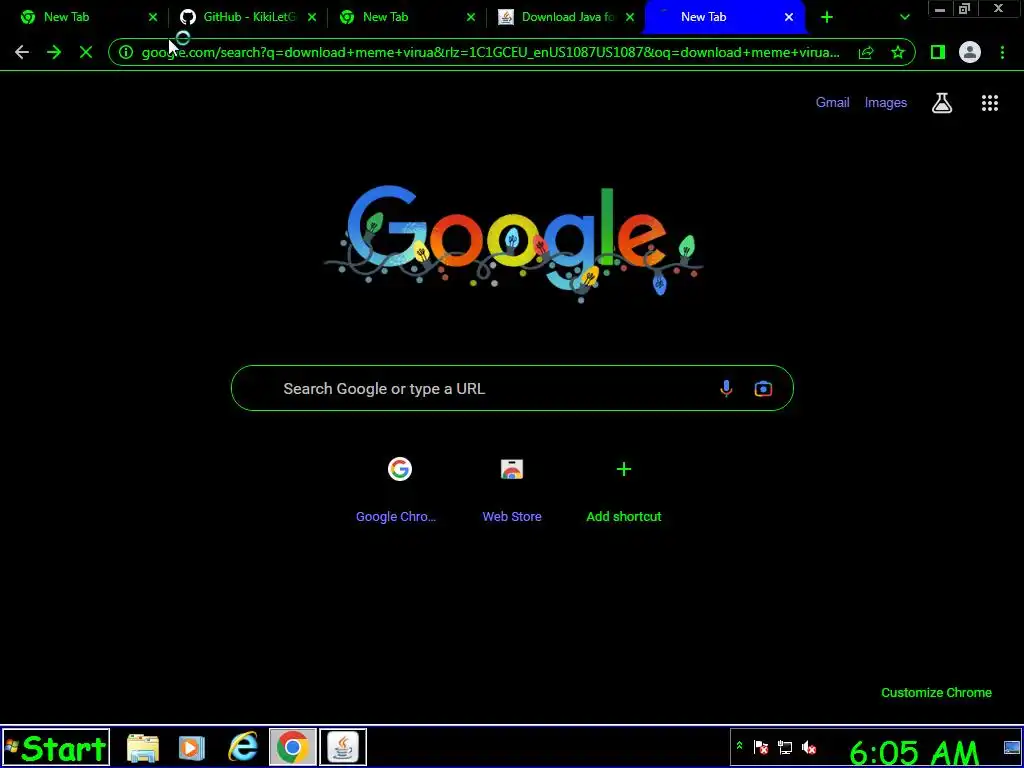
Task: Click the Google holiday lights doodle
Action: pyautogui.click(x=513, y=243)
